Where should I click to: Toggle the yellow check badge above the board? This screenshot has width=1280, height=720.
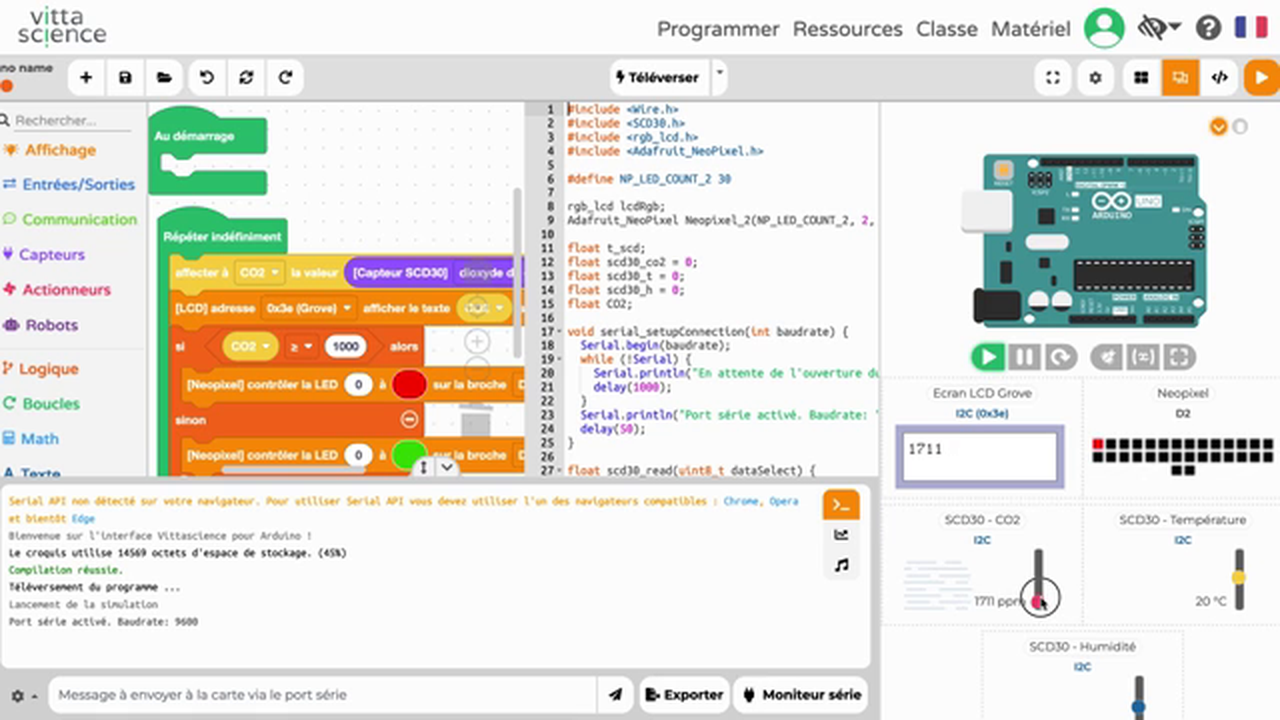click(1218, 127)
